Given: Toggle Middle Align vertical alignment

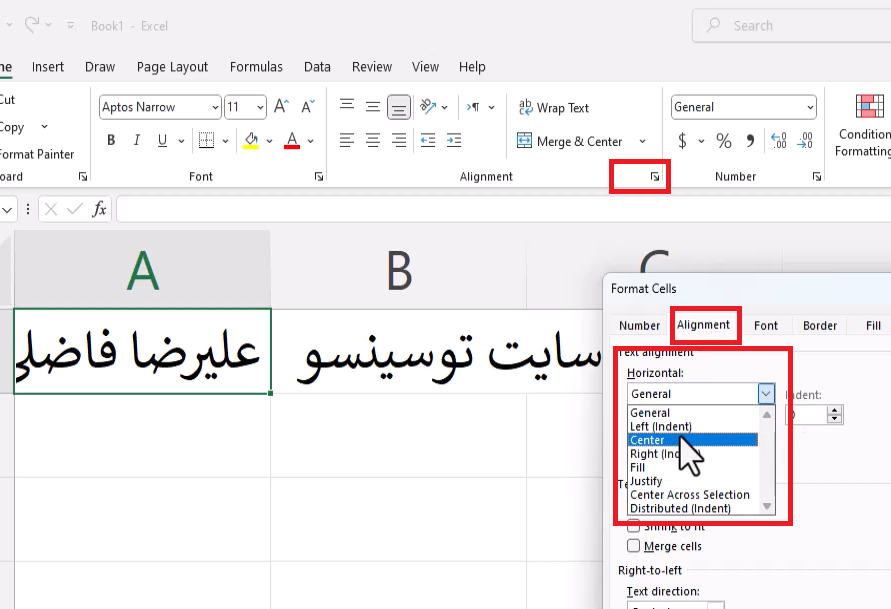Looking at the screenshot, I should (x=372, y=107).
